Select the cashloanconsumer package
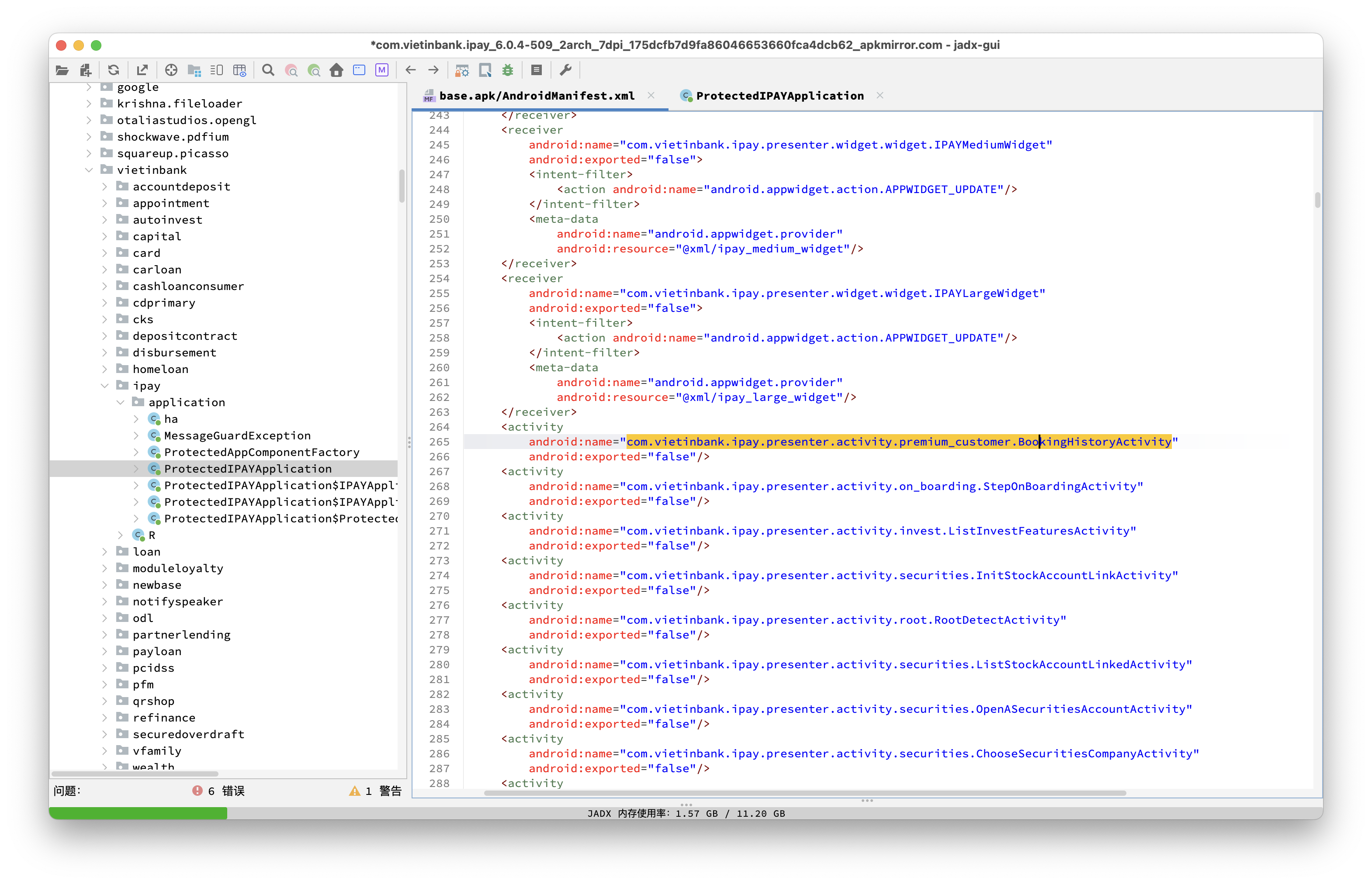1372x884 pixels. click(x=188, y=287)
